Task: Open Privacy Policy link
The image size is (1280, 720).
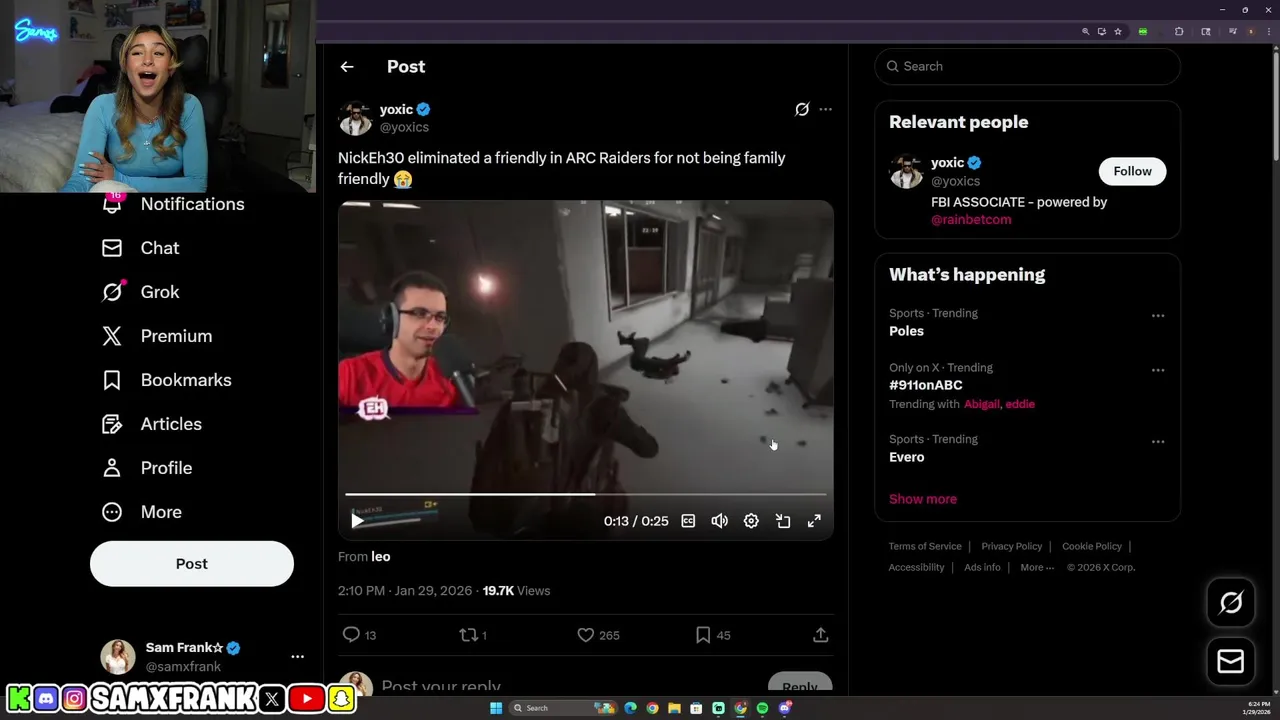Action: (1011, 546)
